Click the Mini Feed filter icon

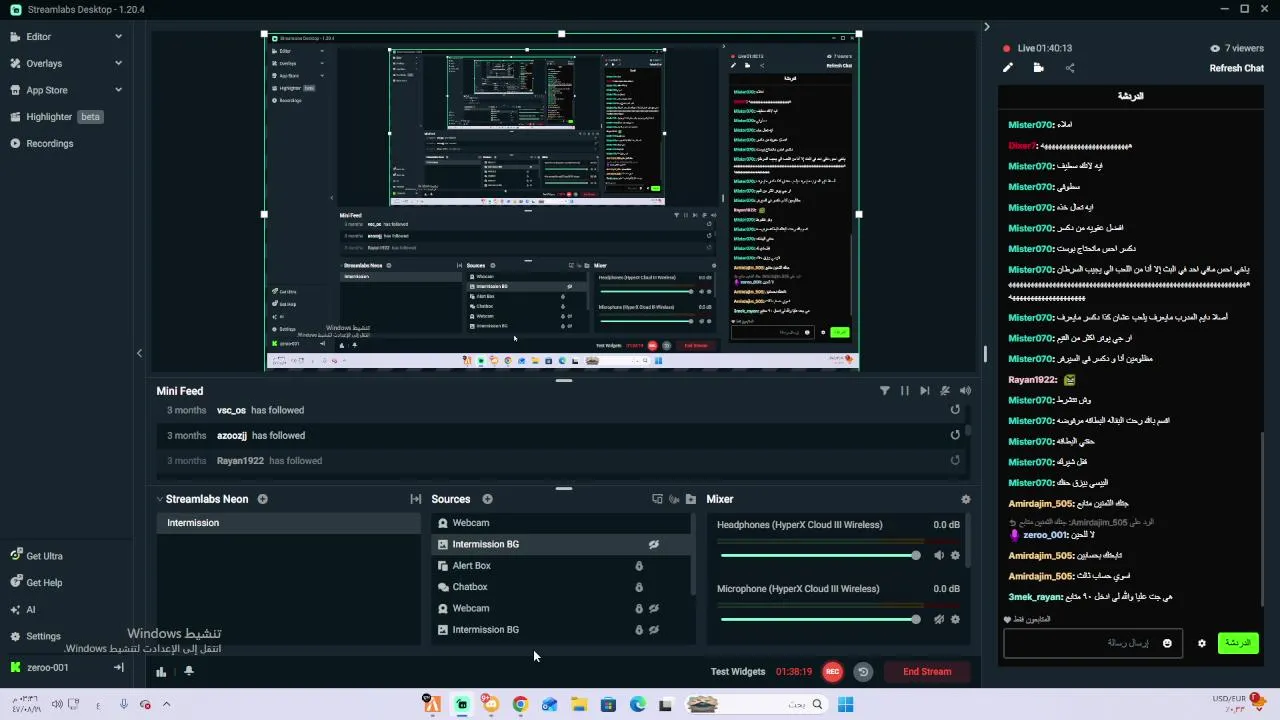point(885,391)
